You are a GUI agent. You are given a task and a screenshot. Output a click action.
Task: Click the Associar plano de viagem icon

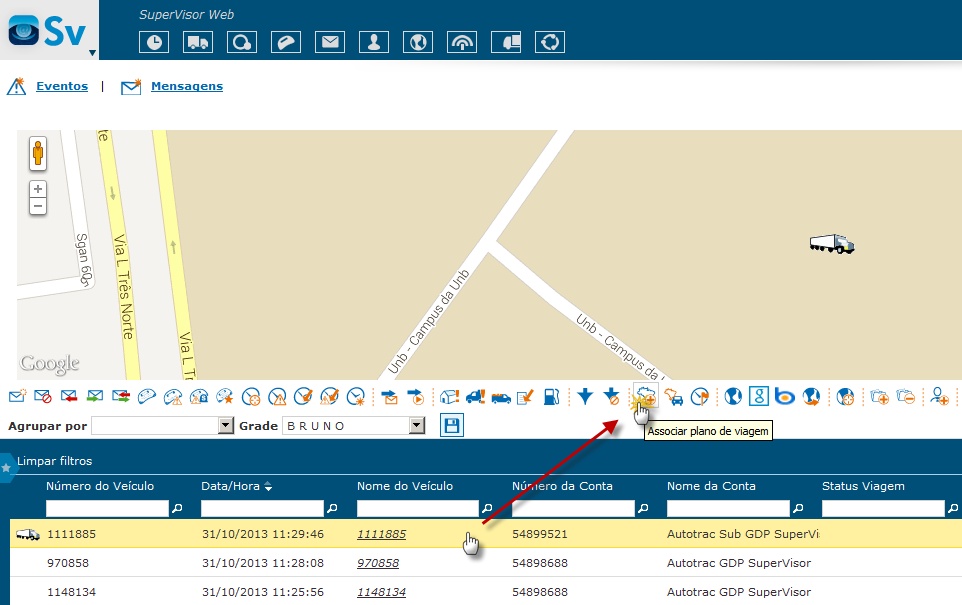click(x=644, y=397)
